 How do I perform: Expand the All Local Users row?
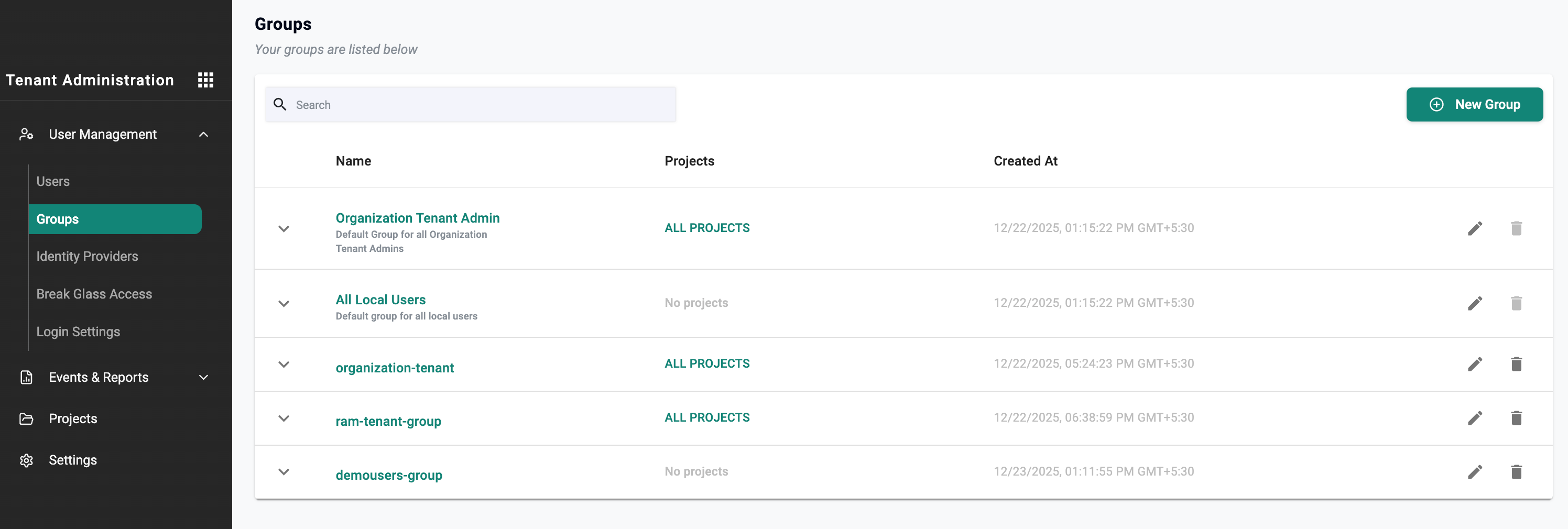pyautogui.click(x=284, y=303)
